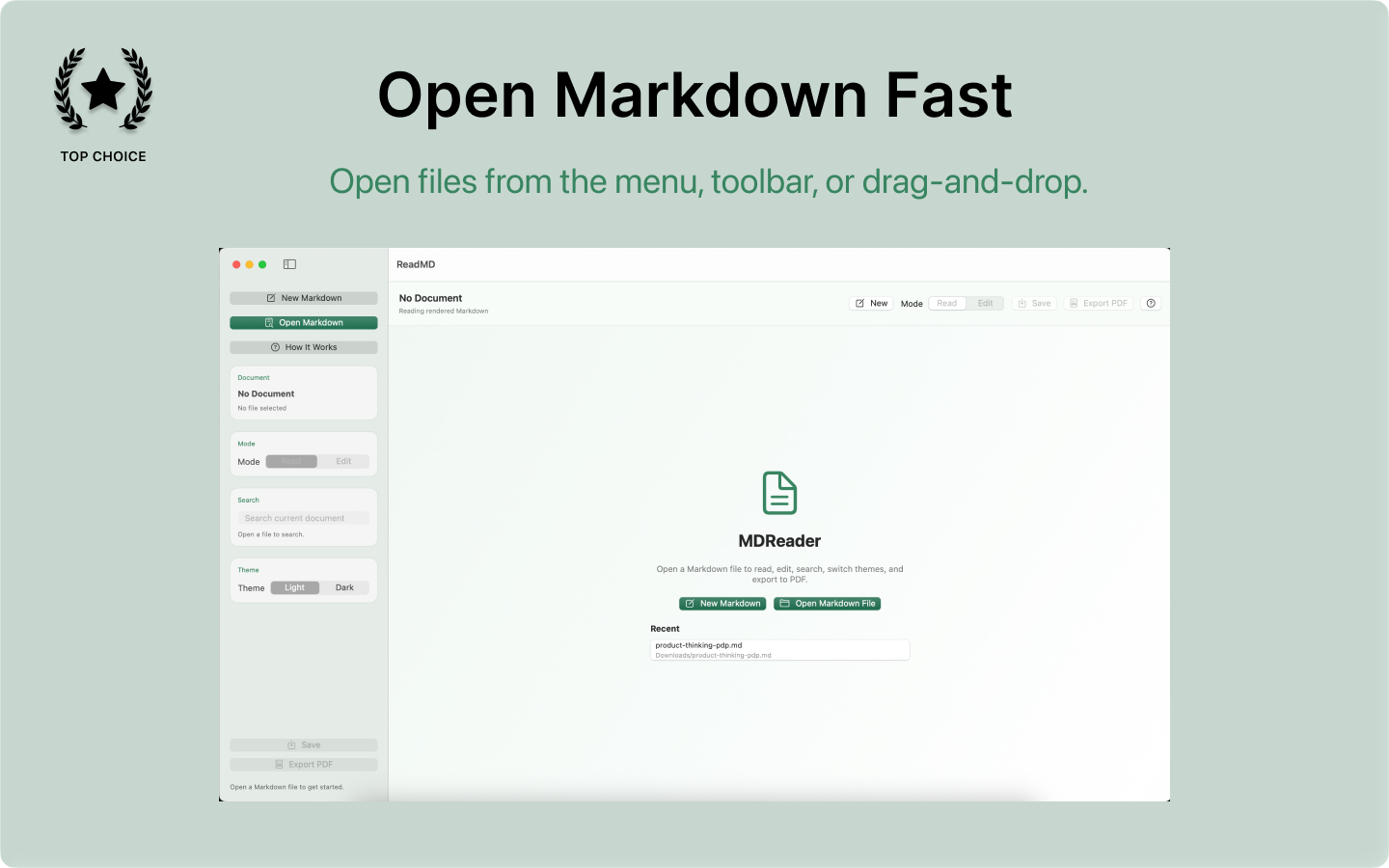
Task: Click New in the top toolbar
Action: (871, 303)
